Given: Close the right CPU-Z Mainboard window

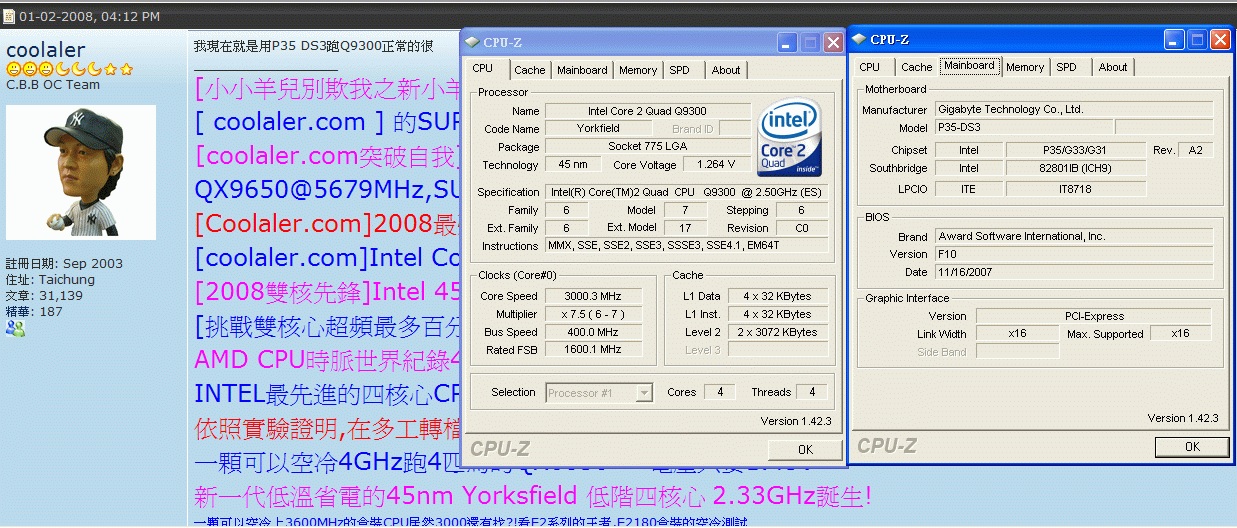Looking at the screenshot, I should [x=1220, y=39].
